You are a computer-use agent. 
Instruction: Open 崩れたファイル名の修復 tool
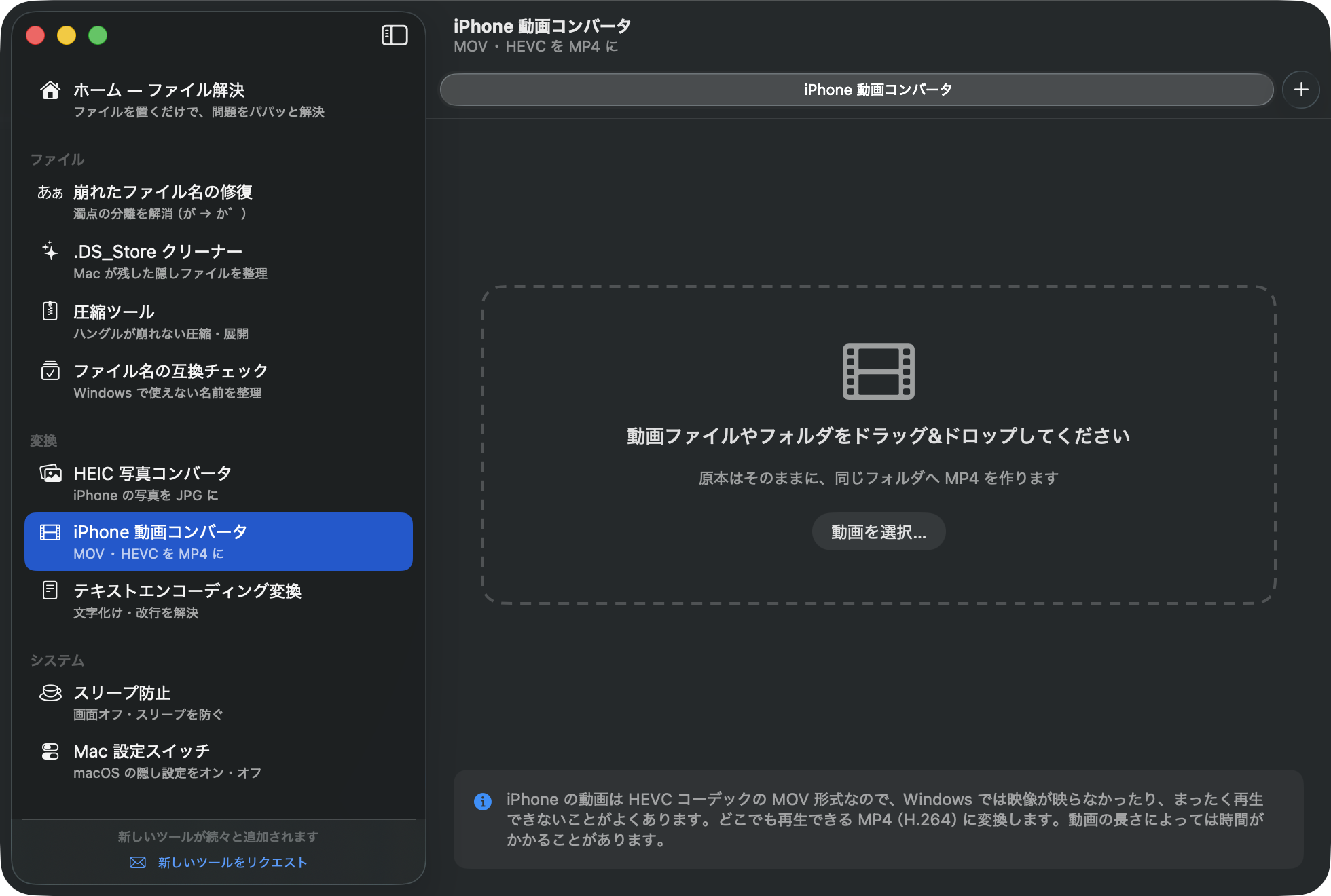point(219,202)
